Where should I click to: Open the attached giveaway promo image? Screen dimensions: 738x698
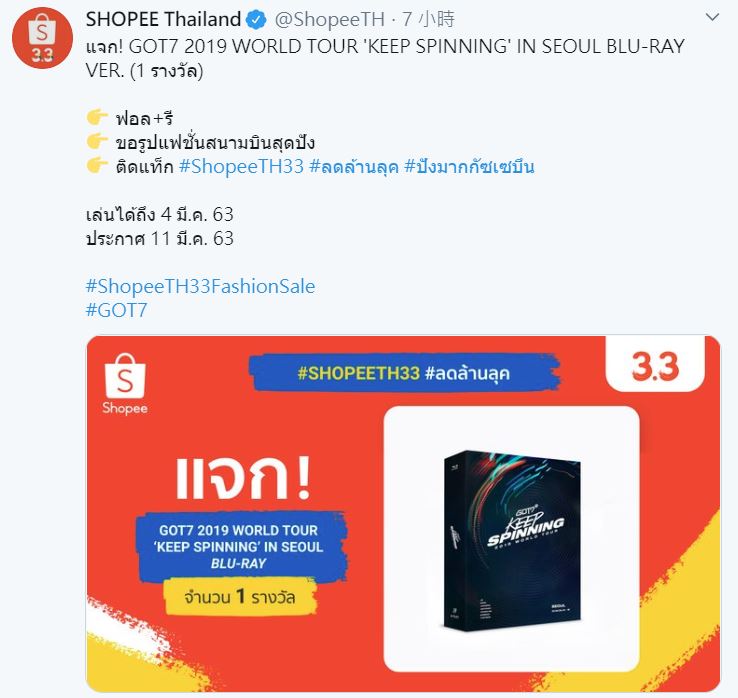click(403, 513)
